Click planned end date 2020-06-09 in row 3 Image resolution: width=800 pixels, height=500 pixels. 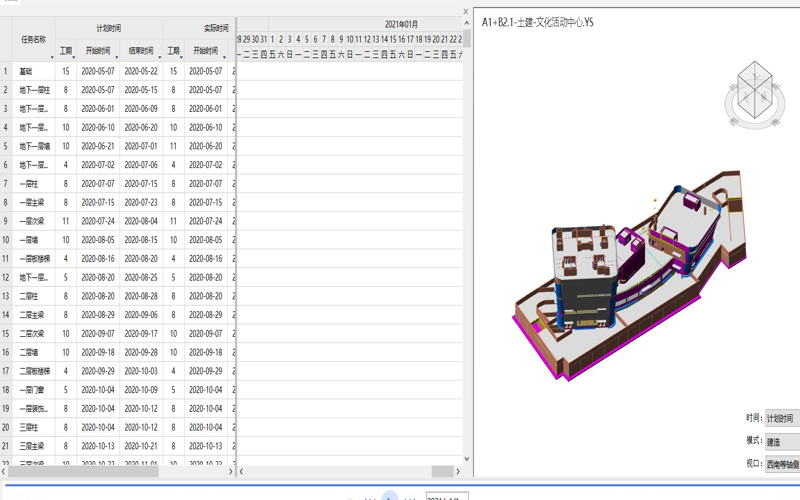click(141, 109)
